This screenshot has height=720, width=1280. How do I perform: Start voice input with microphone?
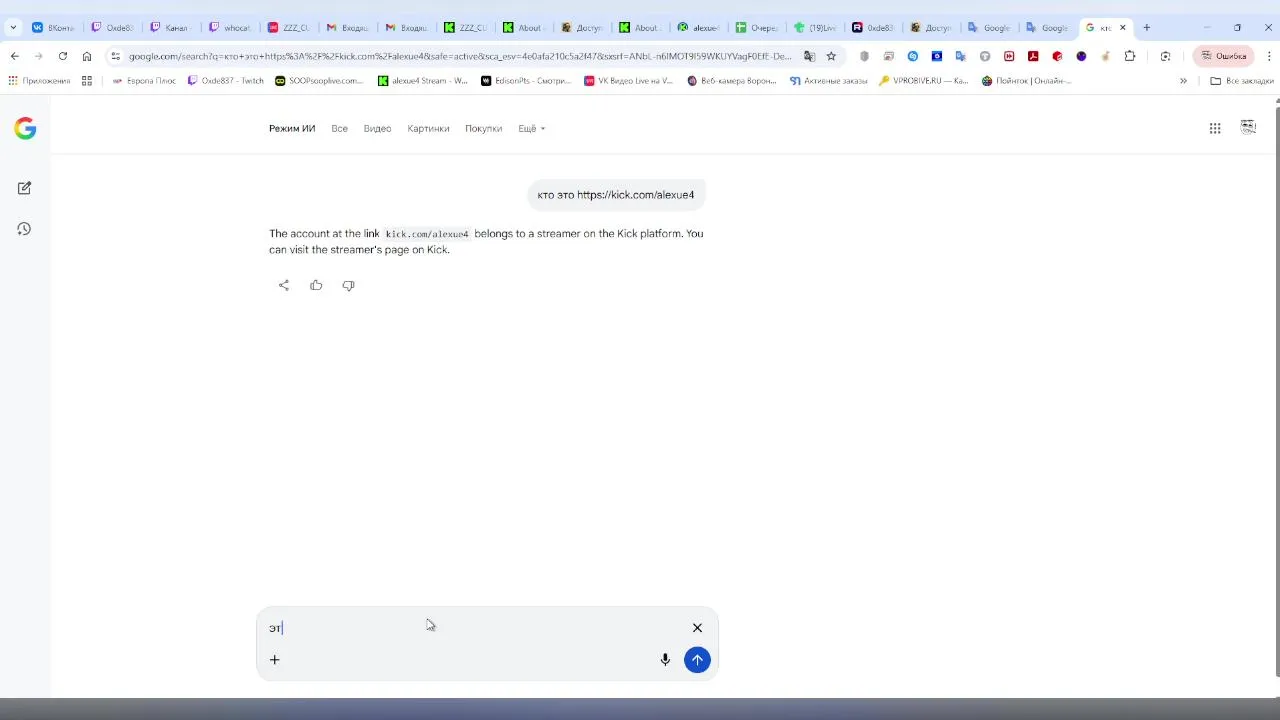[665, 660]
